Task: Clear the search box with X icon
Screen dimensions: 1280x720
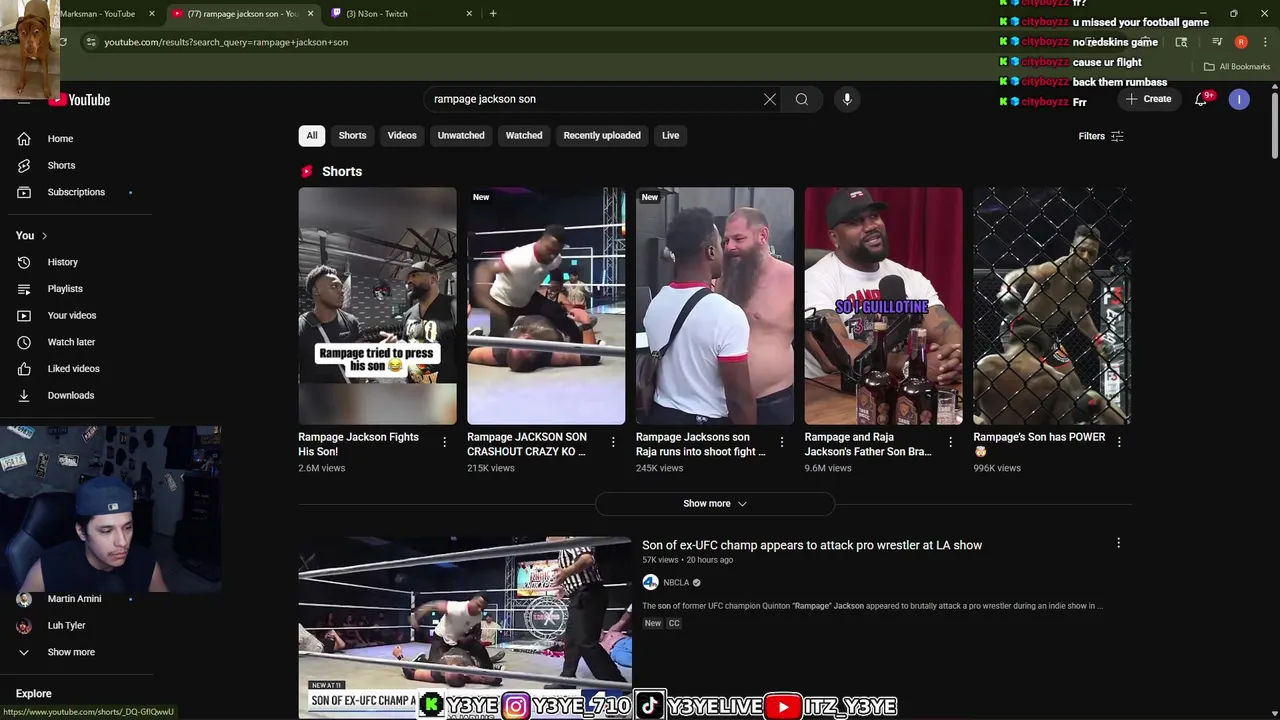Action: click(770, 99)
